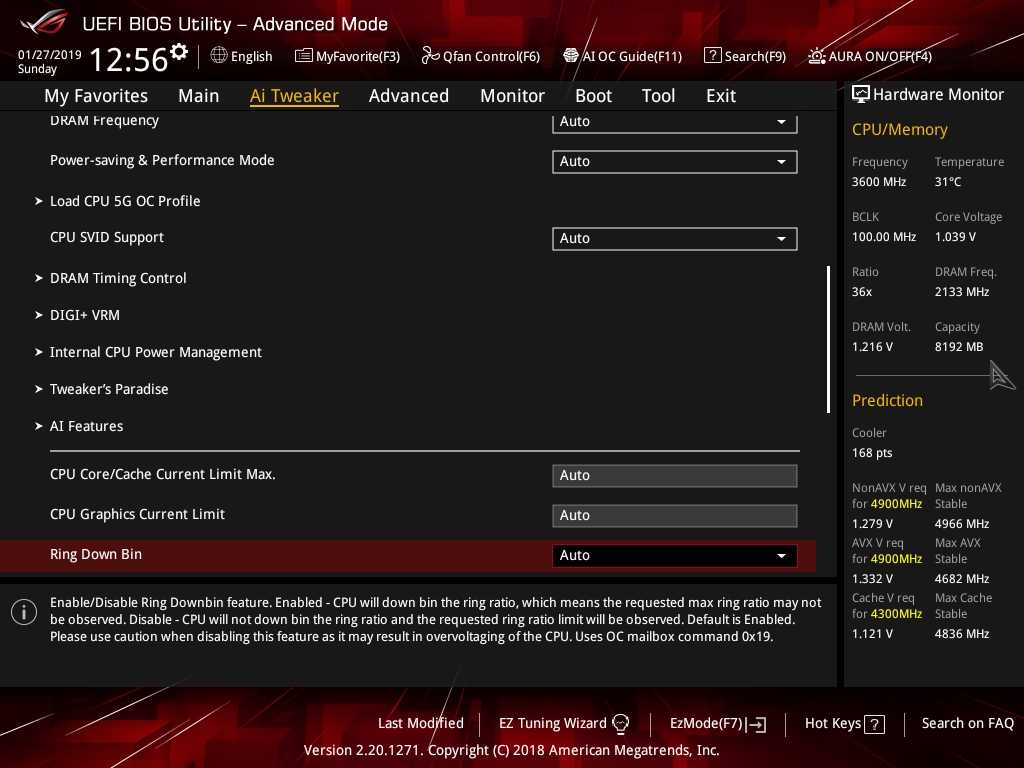Expand Tweaker's Paradise submenu
The width and height of the screenshot is (1024, 768).
(x=109, y=389)
